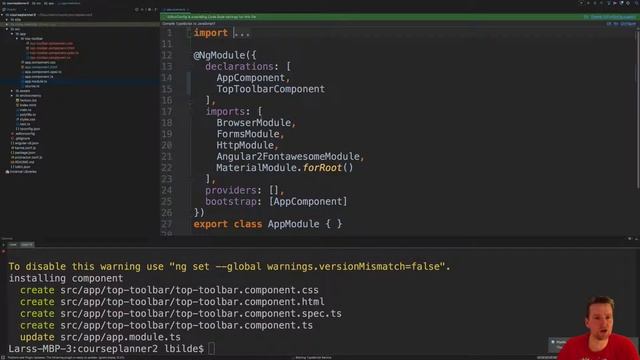This screenshot has height=360, width=640.
Task: Open Configure link in TypeScript banner
Action: pos(628,24)
